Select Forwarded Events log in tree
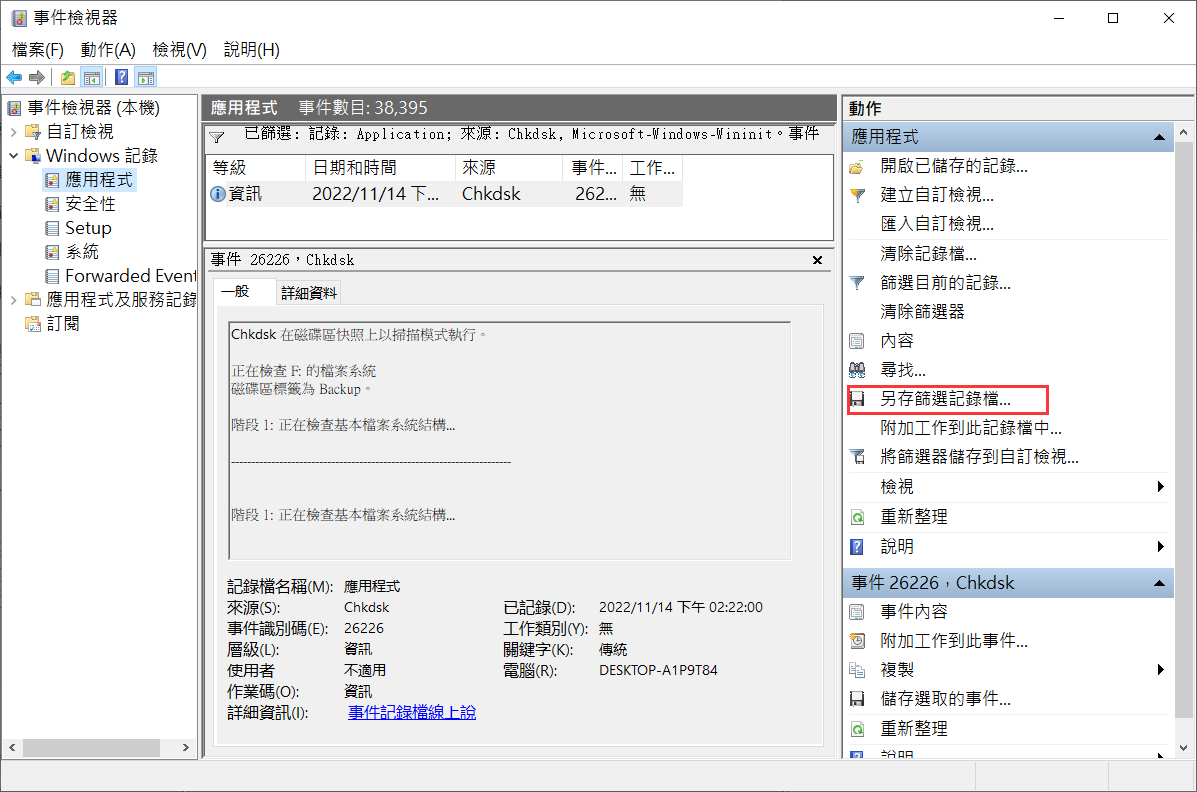 131,276
